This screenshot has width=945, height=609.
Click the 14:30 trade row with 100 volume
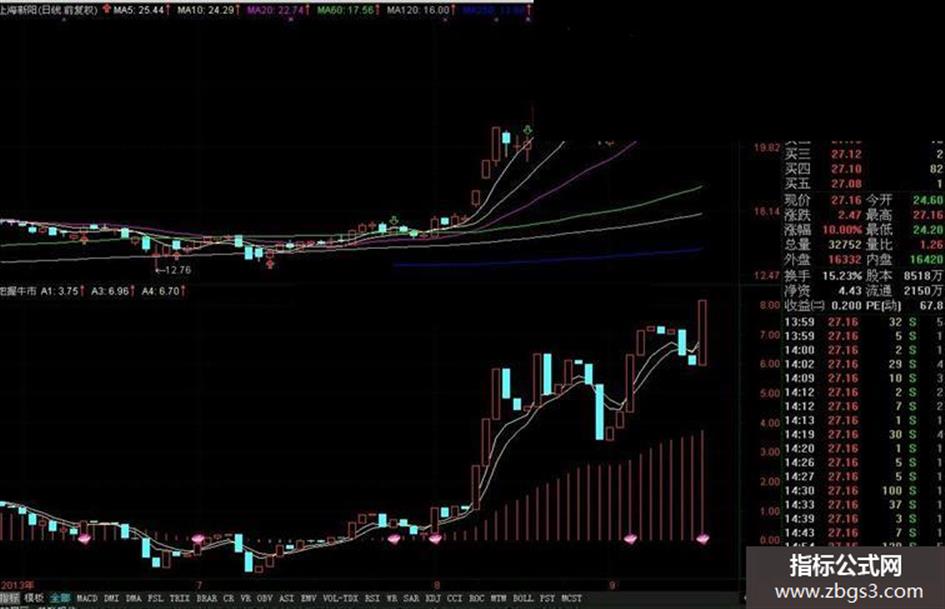pyautogui.click(x=864, y=491)
